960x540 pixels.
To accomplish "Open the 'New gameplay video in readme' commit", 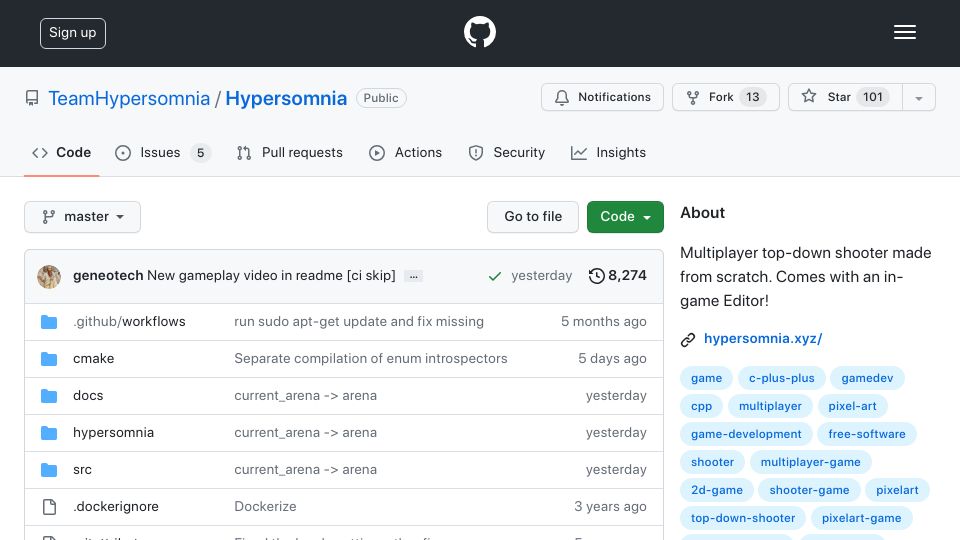I will point(271,276).
